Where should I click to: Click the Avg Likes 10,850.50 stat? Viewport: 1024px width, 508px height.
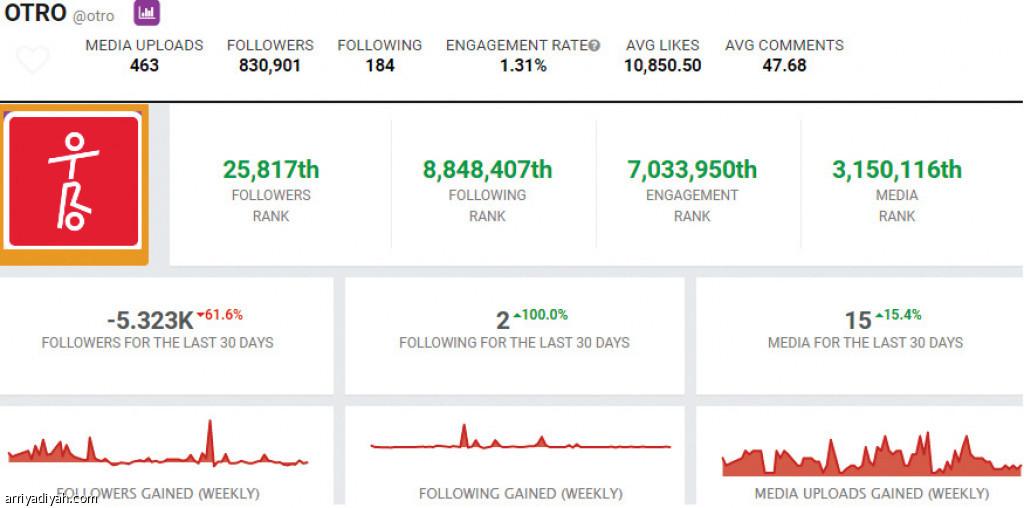click(663, 56)
